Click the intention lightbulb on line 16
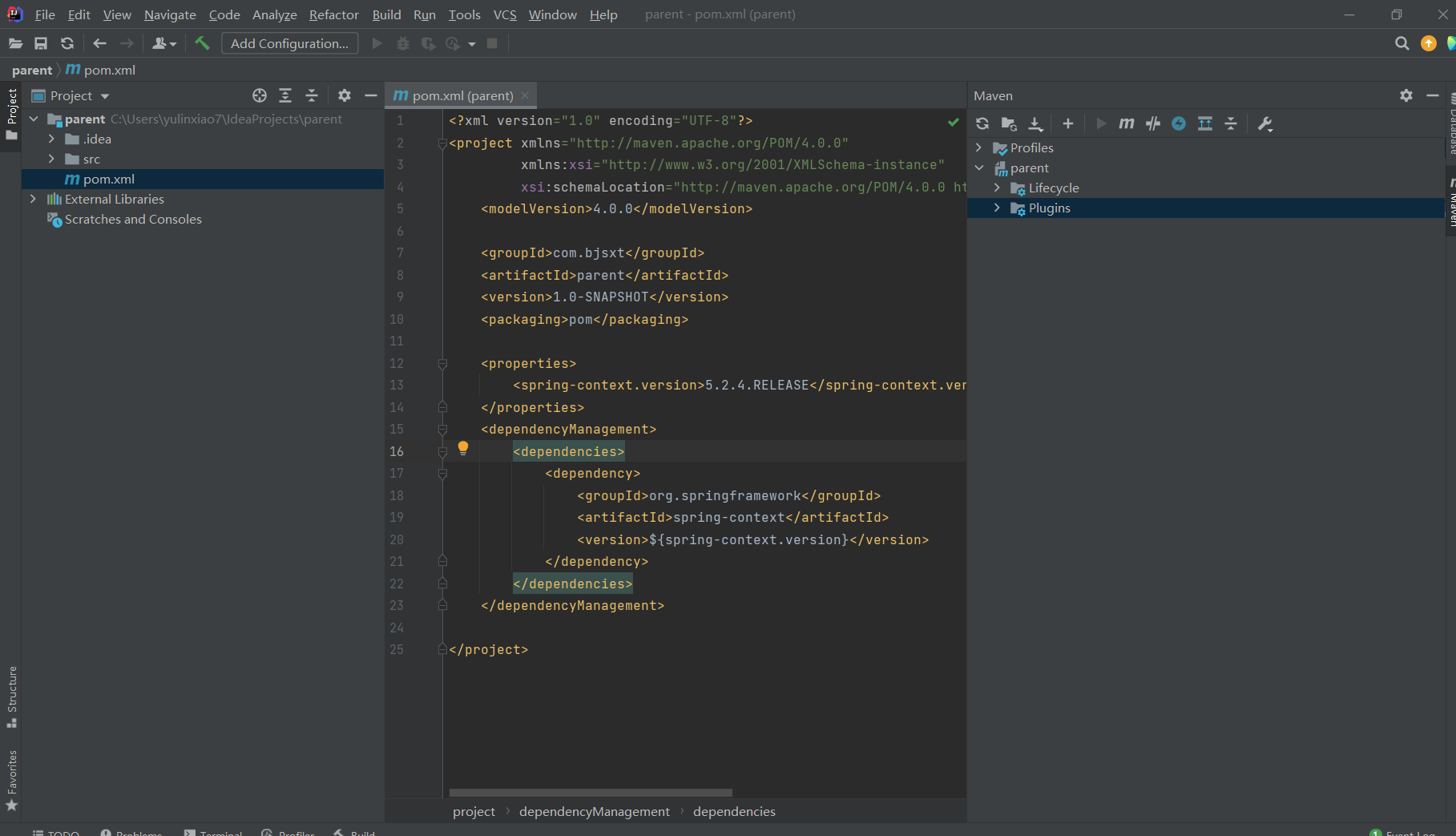The image size is (1456, 836). (462, 448)
